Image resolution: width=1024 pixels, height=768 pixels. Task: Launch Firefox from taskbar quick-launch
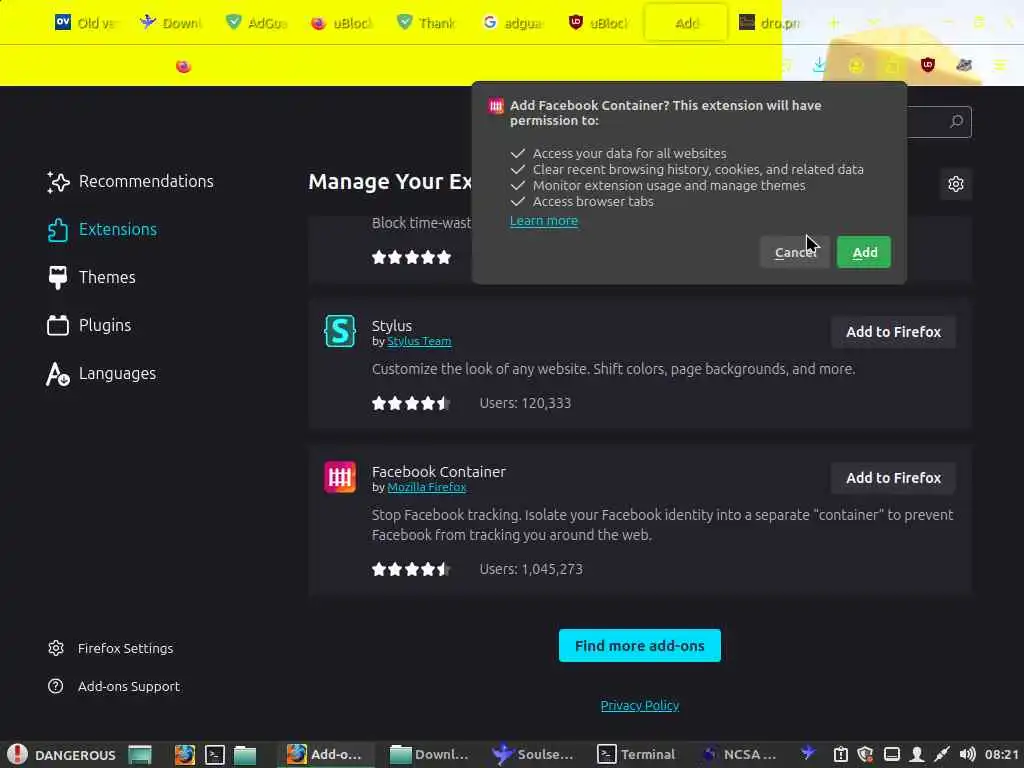(x=185, y=754)
